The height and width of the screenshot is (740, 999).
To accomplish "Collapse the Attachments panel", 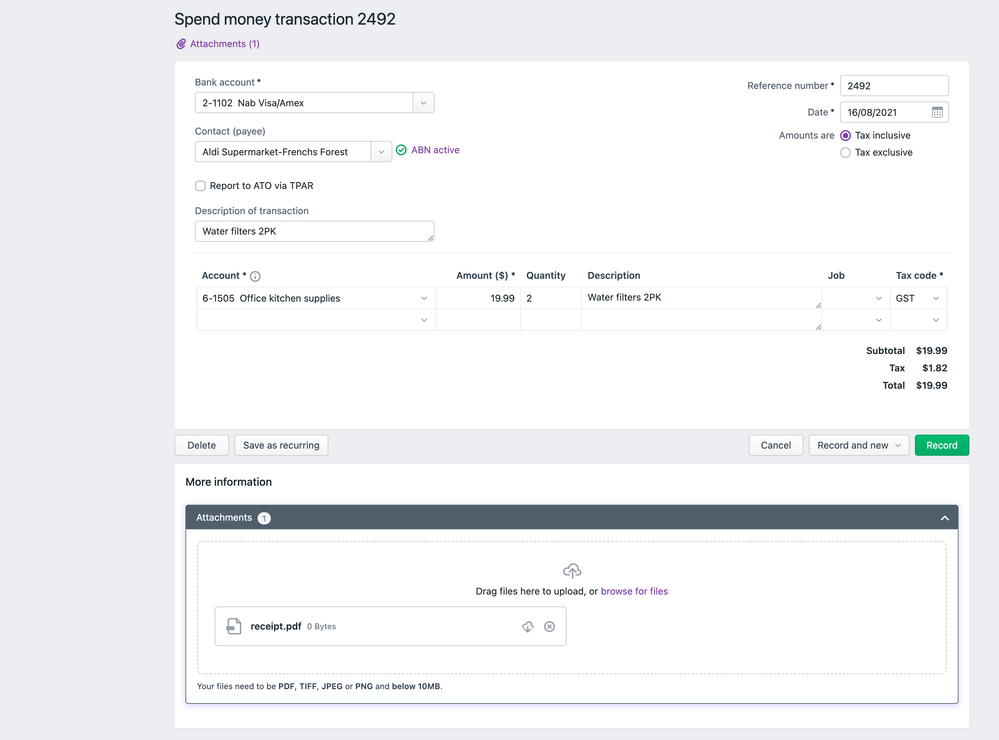I will [x=944, y=518].
